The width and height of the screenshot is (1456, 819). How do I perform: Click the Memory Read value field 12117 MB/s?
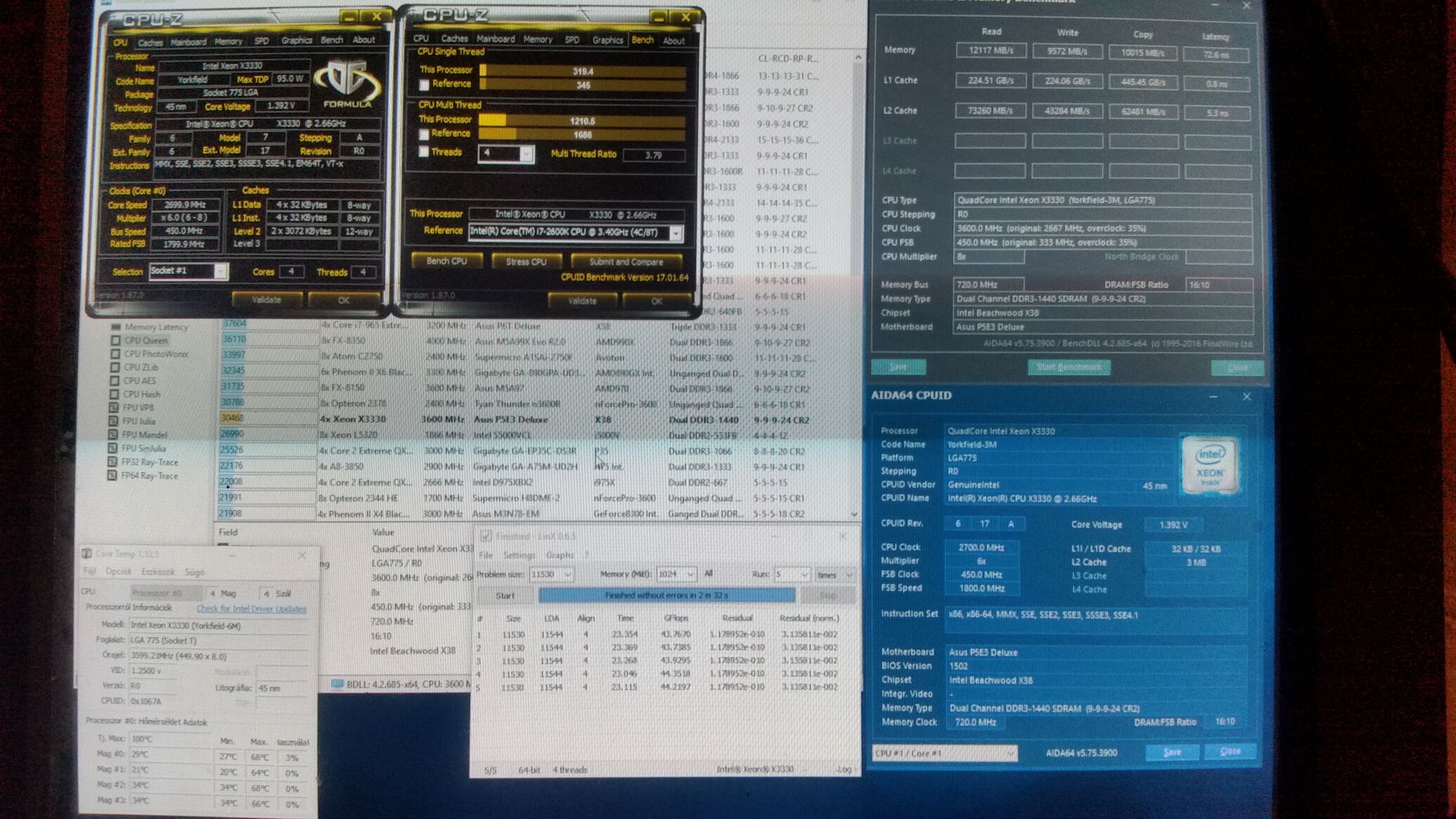pyautogui.click(x=990, y=51)
